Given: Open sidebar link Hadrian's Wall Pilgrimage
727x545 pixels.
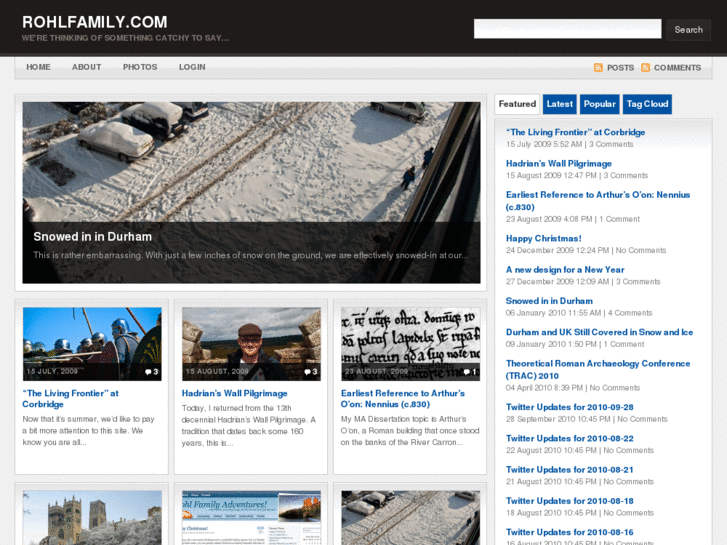Looking at the screenshot, I should coord(559,163).
